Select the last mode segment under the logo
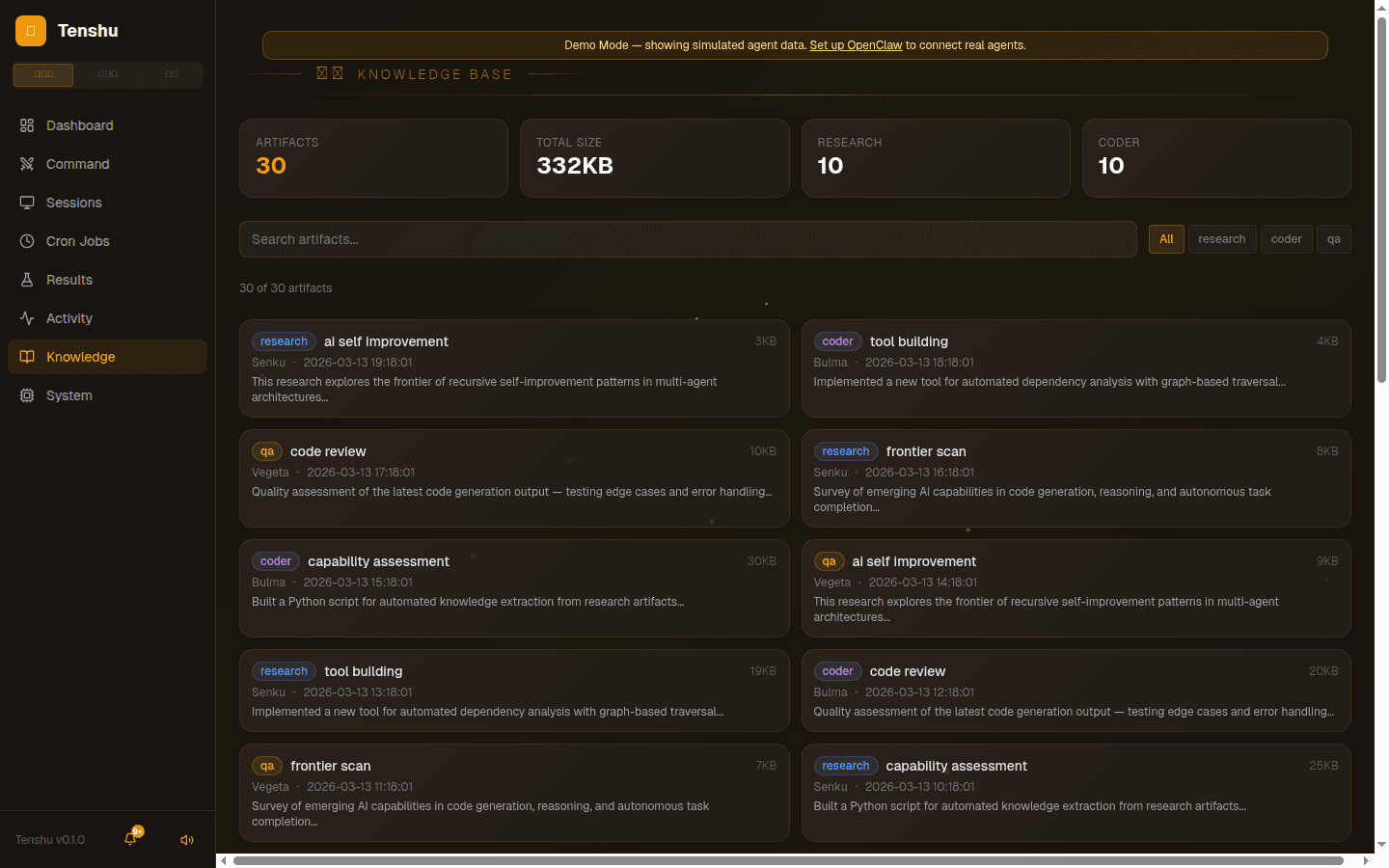The height and width of the screenshot is (868, 1389). point(172,74)
